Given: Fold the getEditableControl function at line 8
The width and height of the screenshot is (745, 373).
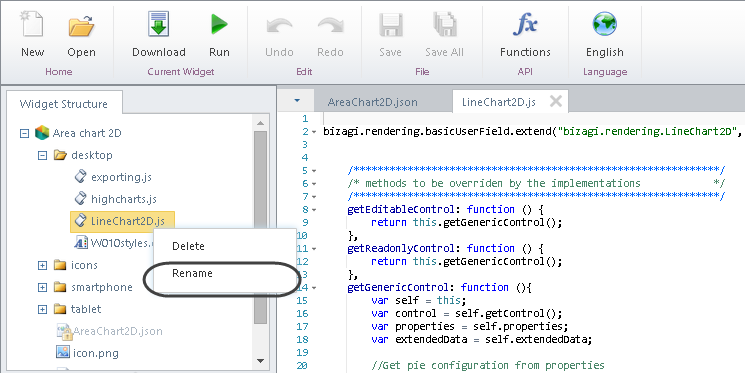Looking at the screenshot, I should 314,210.
